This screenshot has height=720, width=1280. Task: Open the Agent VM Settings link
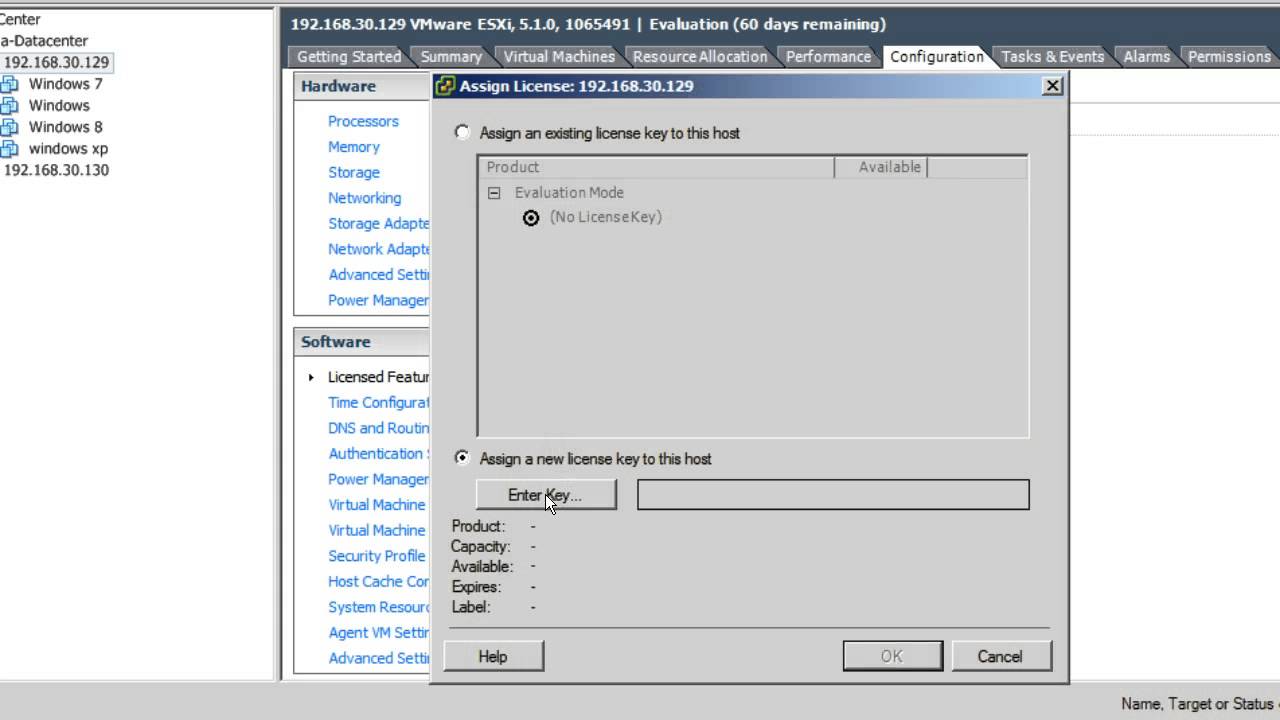[379, 633]
